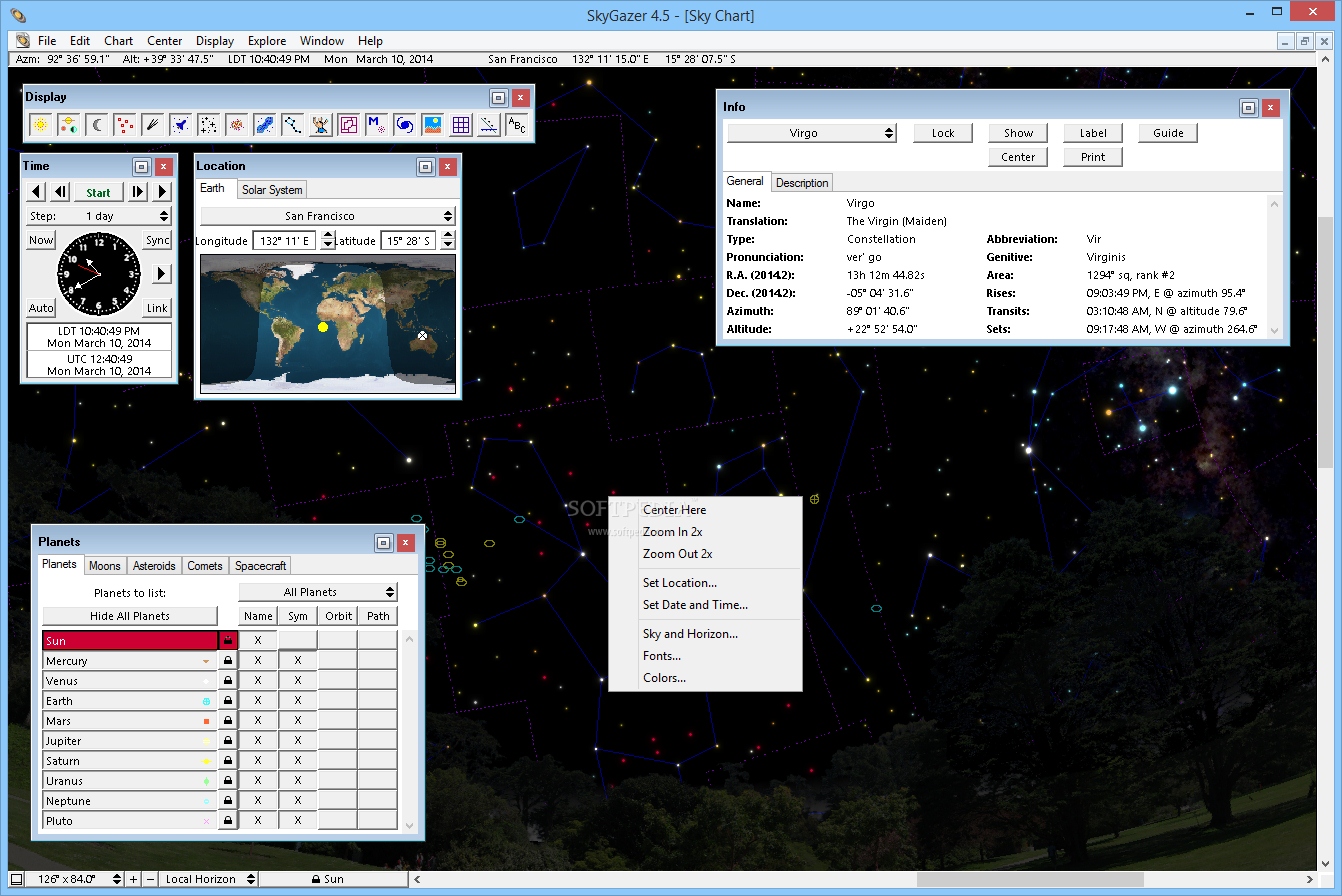
Task: Toggle comets icon in Display panel
Action: pyautogui.click(x=153, y=125)
